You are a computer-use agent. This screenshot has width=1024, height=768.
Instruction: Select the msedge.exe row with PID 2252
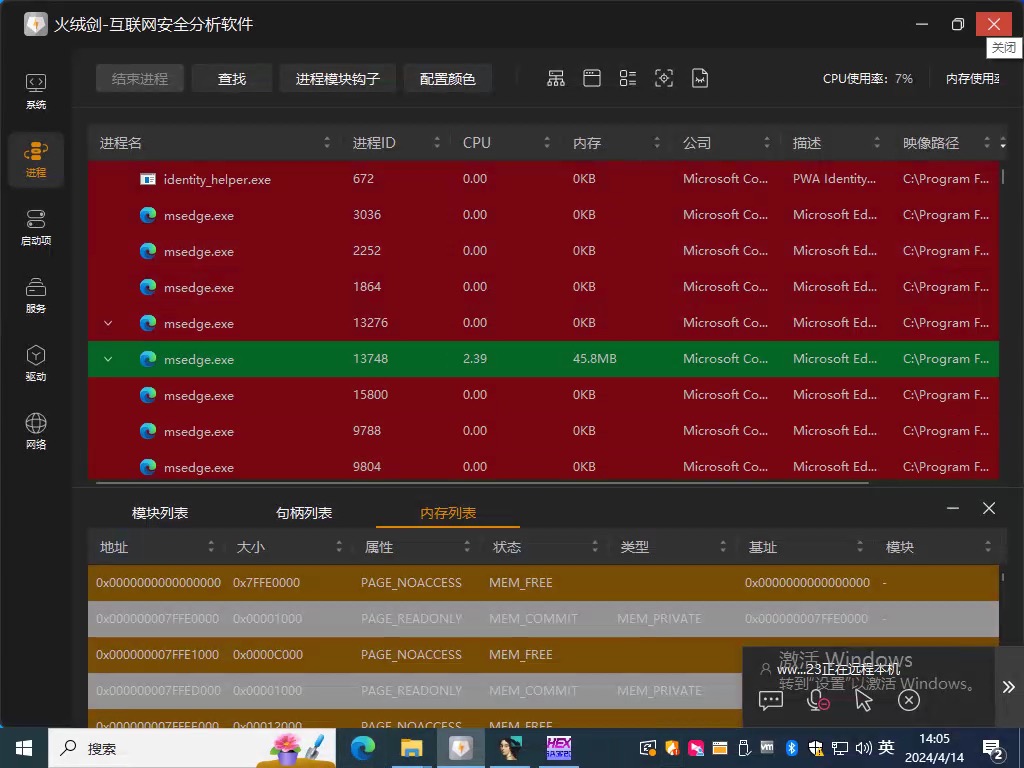(543, 251)
